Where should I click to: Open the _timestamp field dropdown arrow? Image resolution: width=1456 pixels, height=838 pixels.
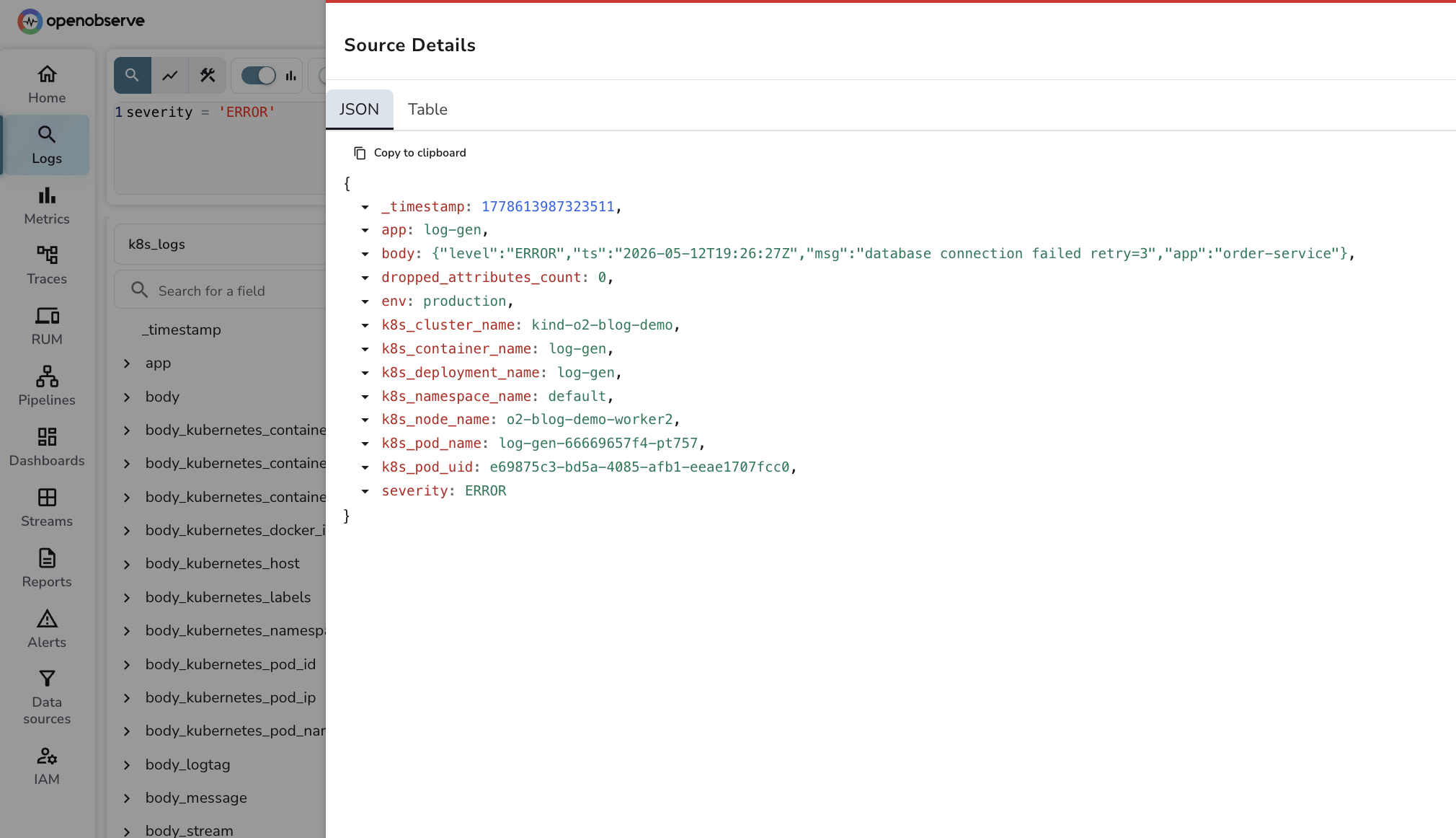click(x=365, y=207)
